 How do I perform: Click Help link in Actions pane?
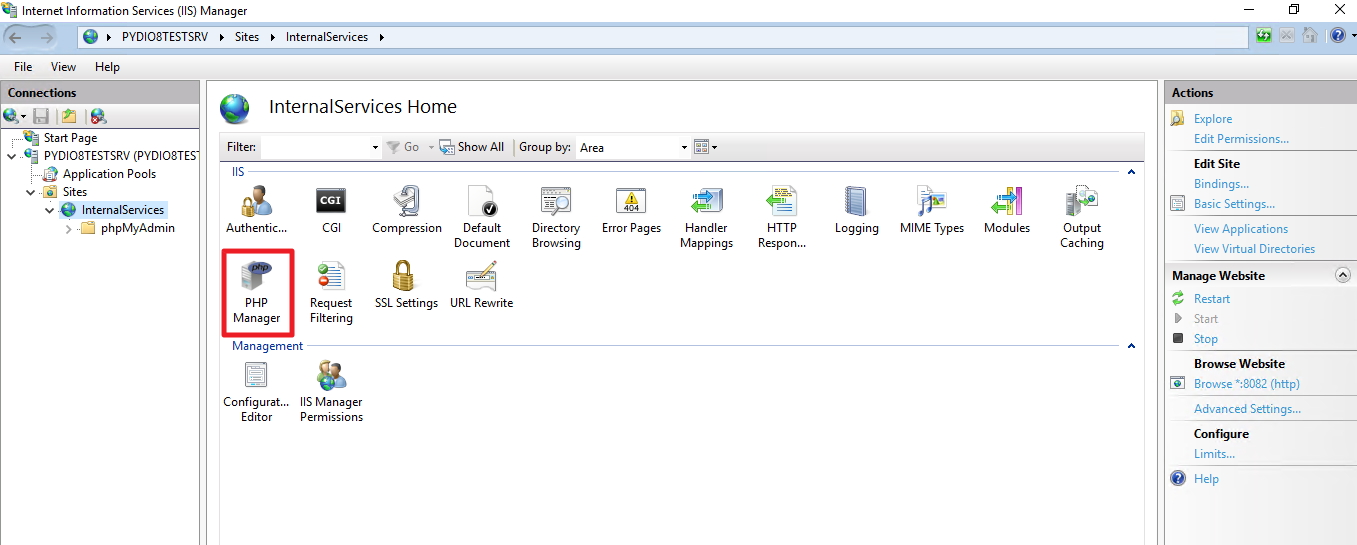click(x=1206, y=479)
